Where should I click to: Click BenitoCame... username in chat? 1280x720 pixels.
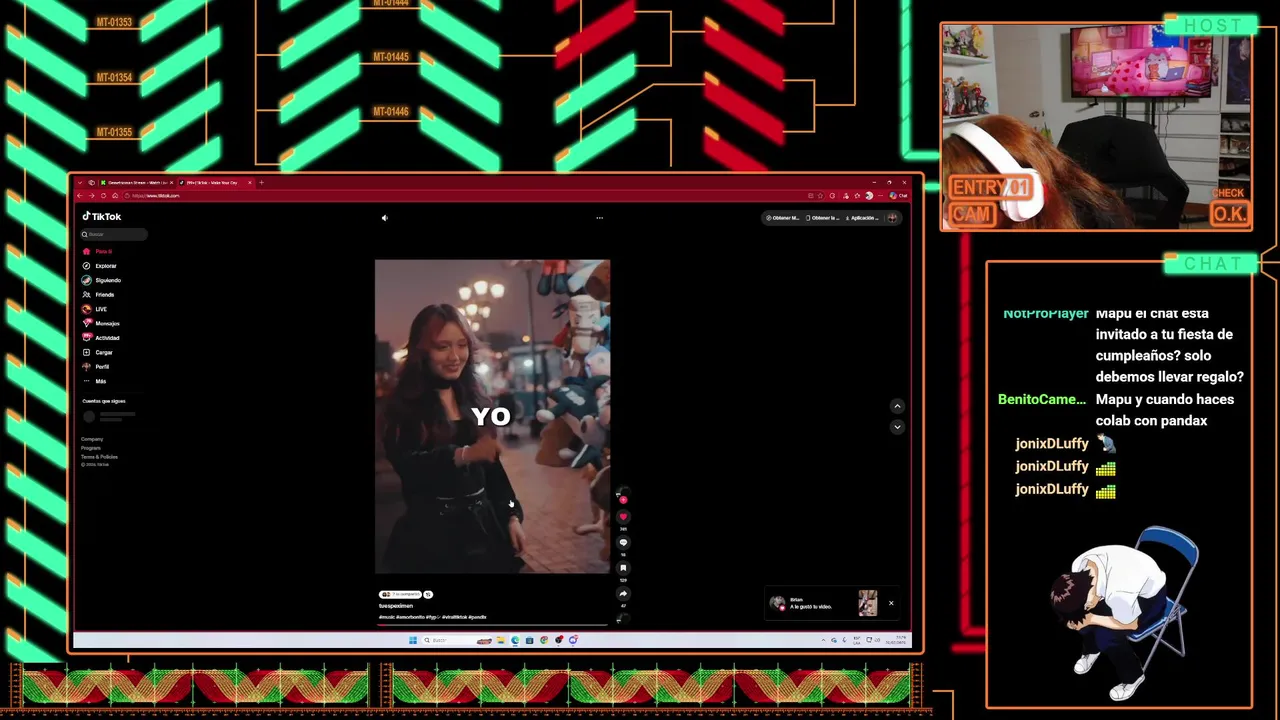[1042, 399]
